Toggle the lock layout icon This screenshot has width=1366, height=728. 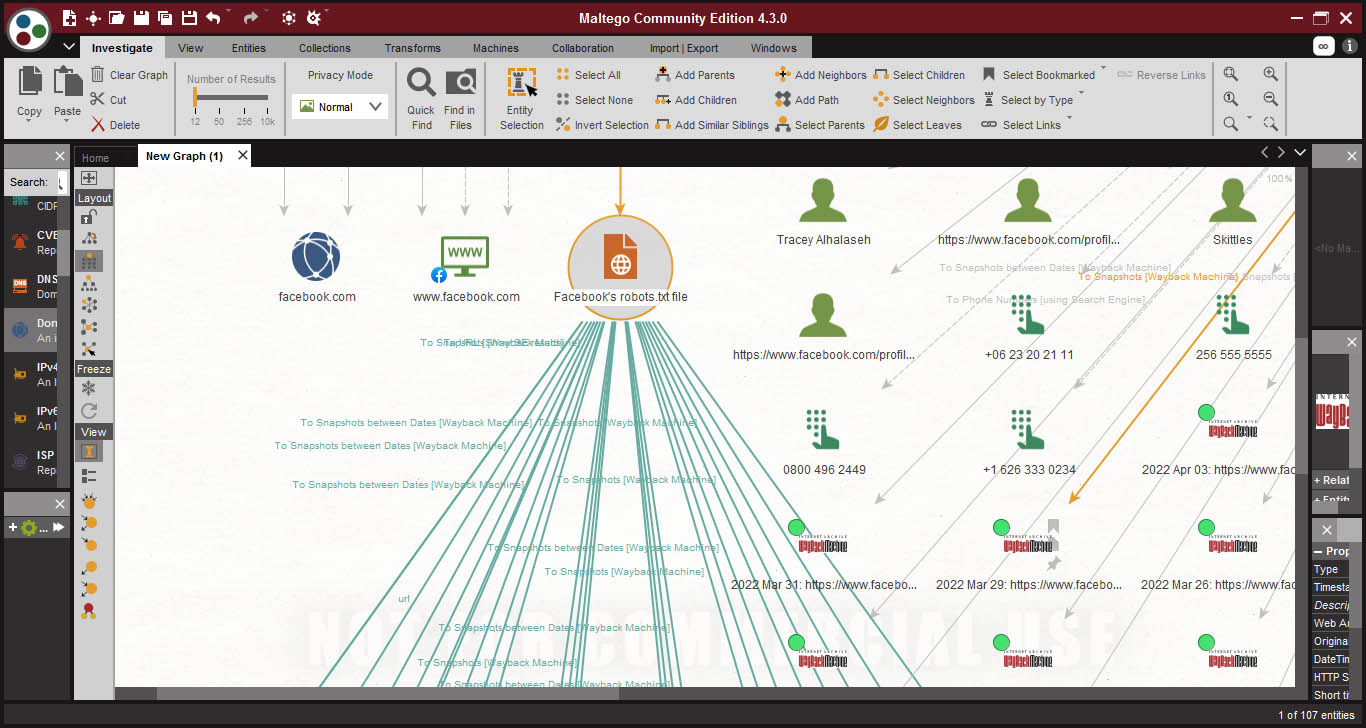coord(89,216)
